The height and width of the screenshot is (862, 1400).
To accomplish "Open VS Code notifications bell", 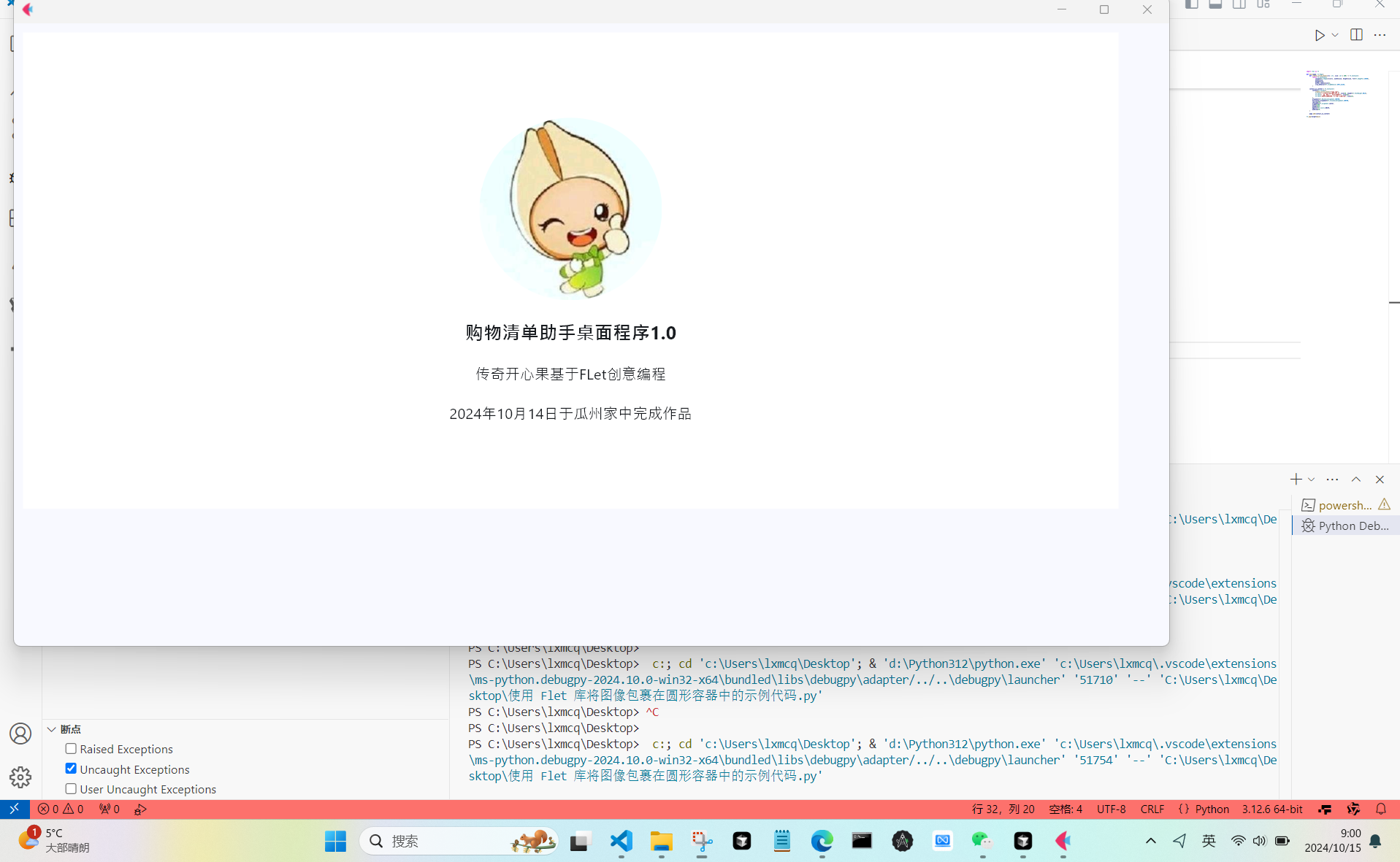I will click(1380, 809).
